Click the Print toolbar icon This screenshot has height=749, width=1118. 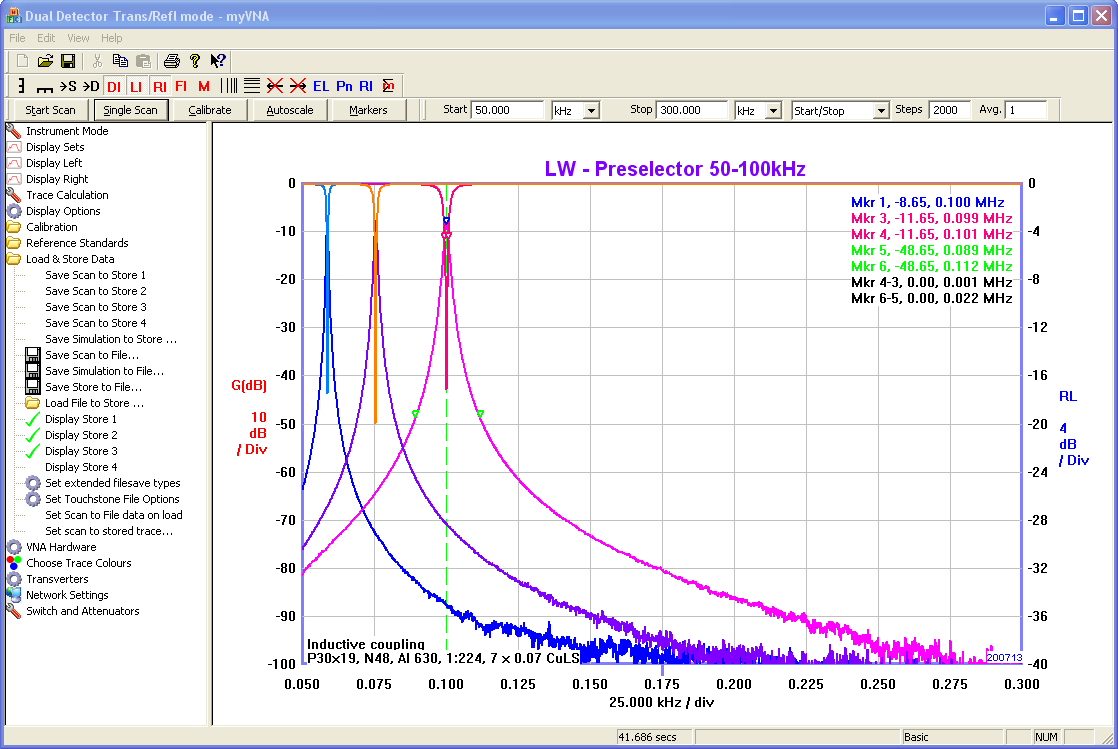click(172, 61)
